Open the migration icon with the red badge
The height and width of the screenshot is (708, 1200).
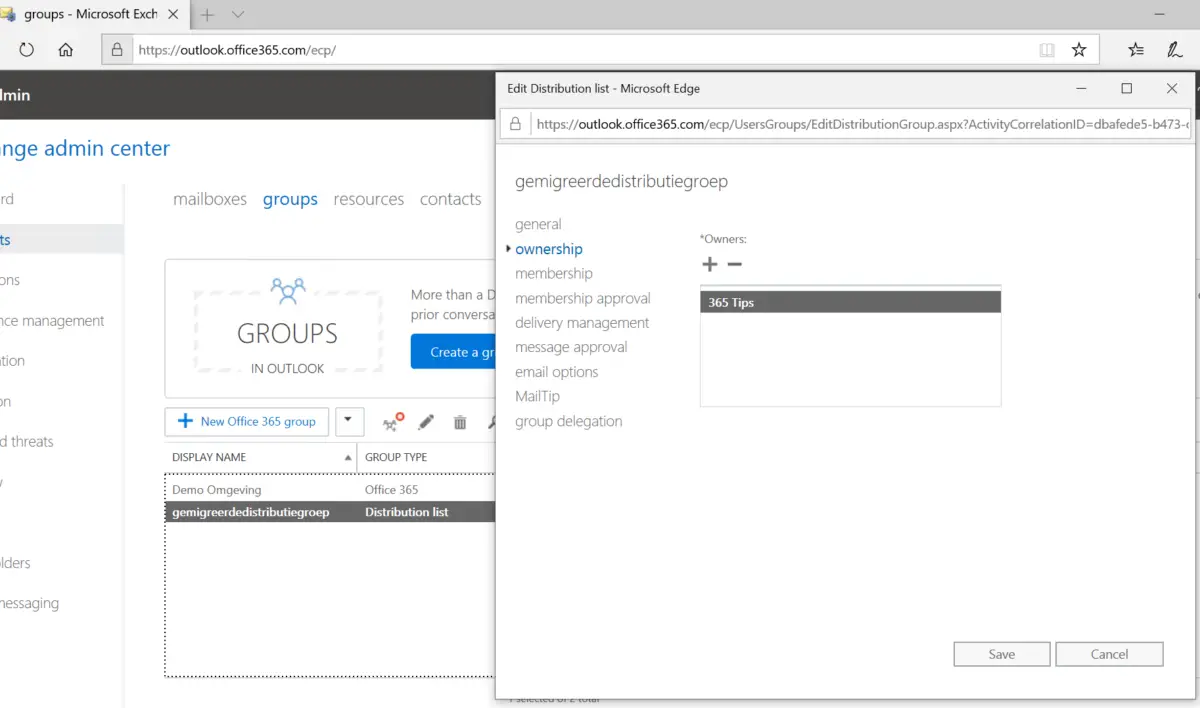coord(391,422)
